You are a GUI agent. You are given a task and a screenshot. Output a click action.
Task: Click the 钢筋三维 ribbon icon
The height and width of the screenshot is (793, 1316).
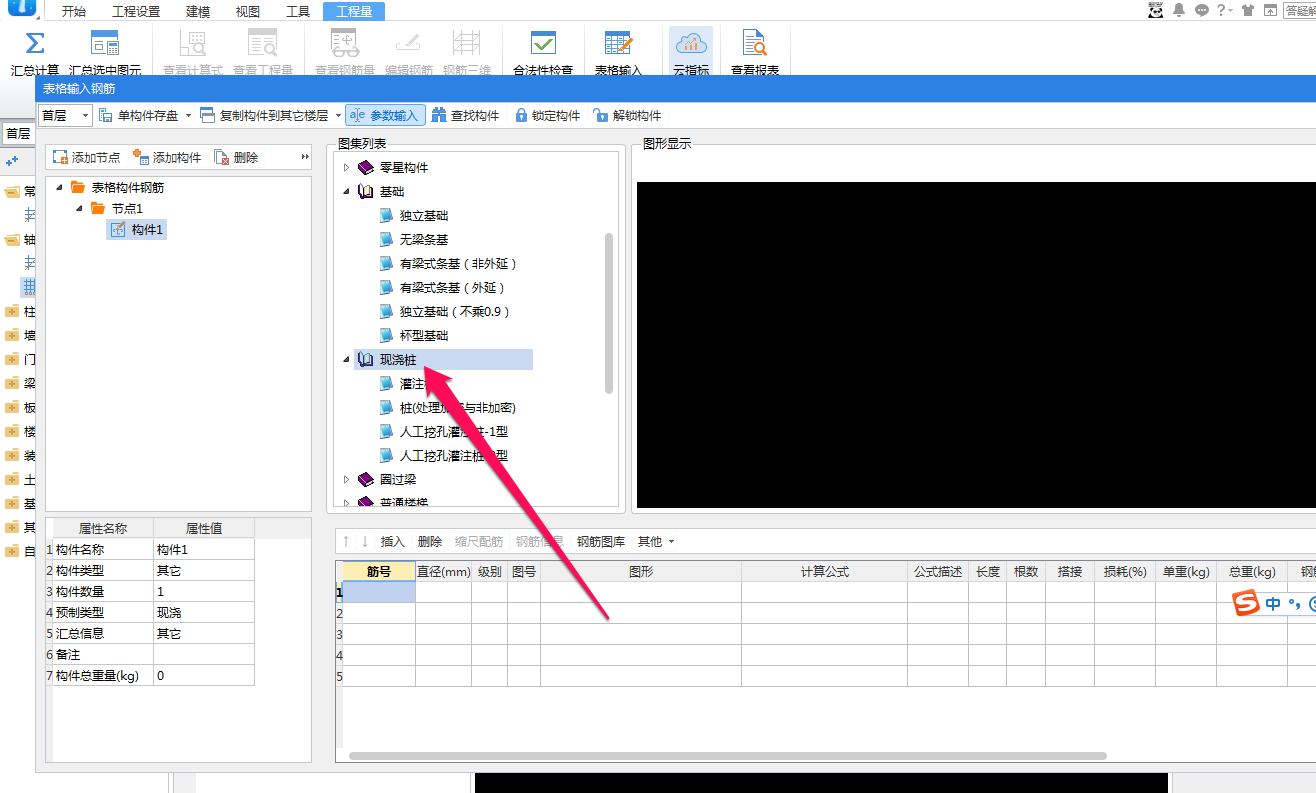(466, 44)
